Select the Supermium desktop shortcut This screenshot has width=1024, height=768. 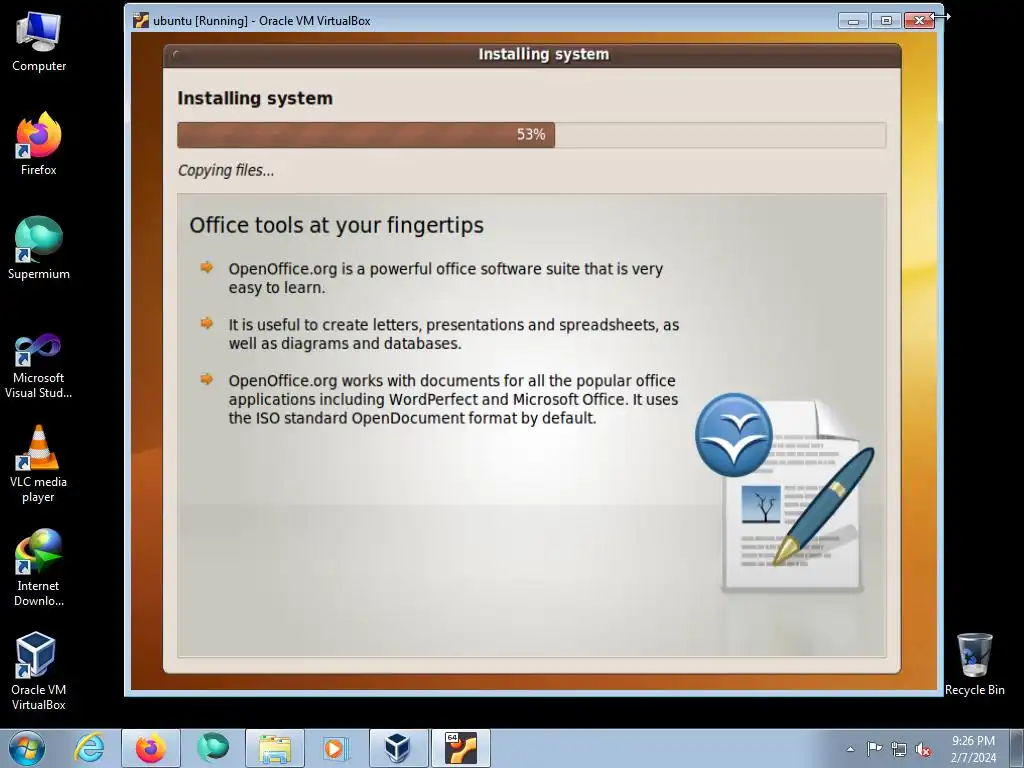pos(39,248)
